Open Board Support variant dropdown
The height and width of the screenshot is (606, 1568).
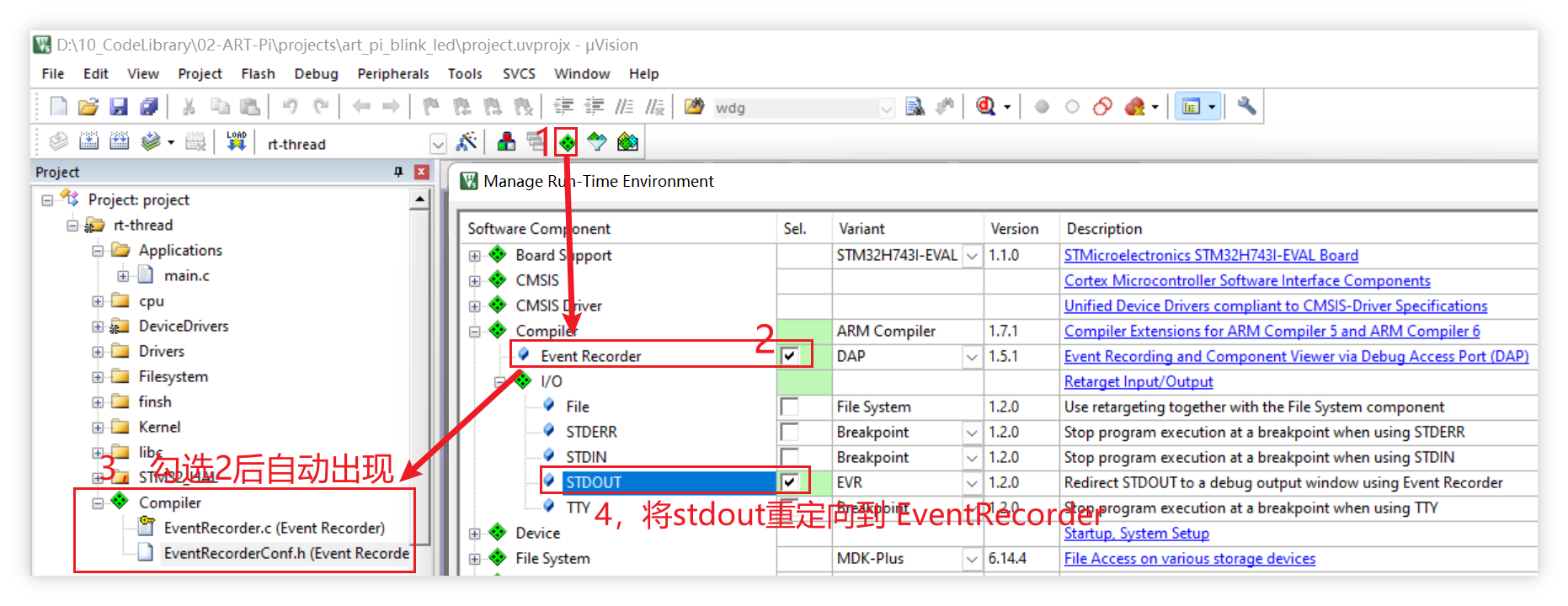coord(972,255)
